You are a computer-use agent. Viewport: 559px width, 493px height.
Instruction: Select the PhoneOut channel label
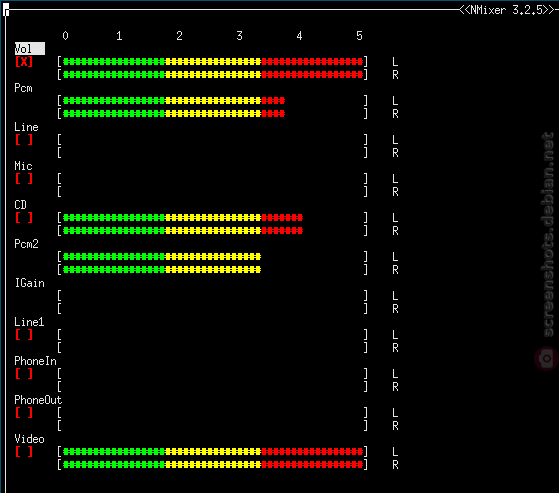[38, 400]
